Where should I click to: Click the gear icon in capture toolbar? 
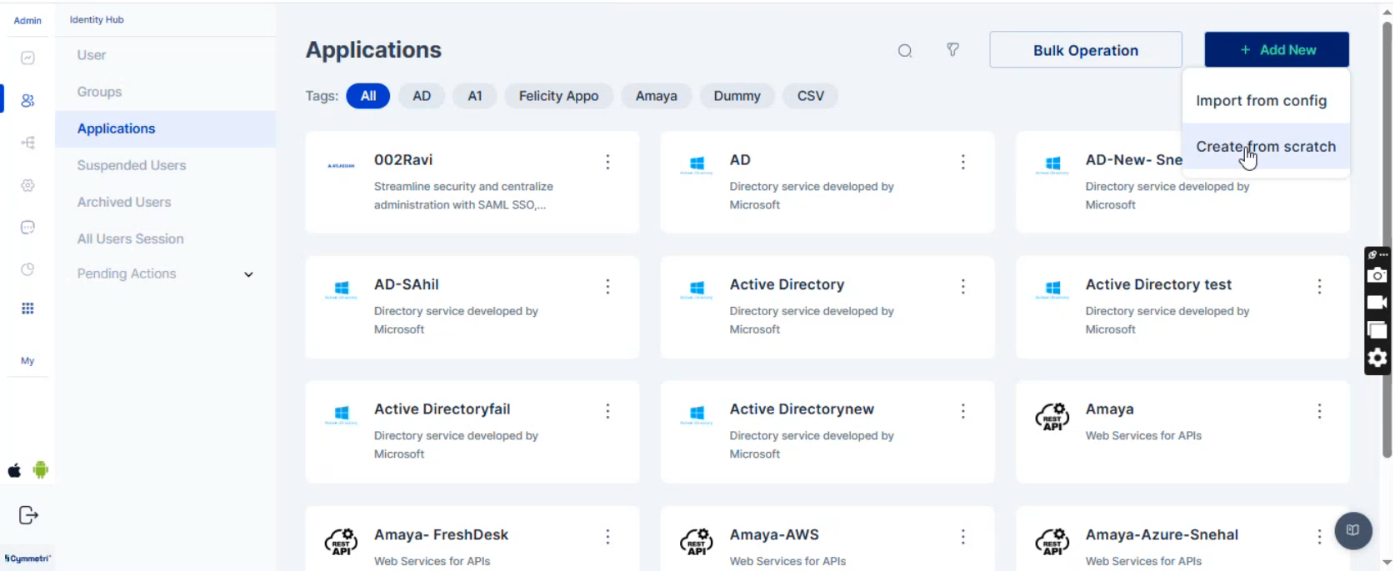1378,358
